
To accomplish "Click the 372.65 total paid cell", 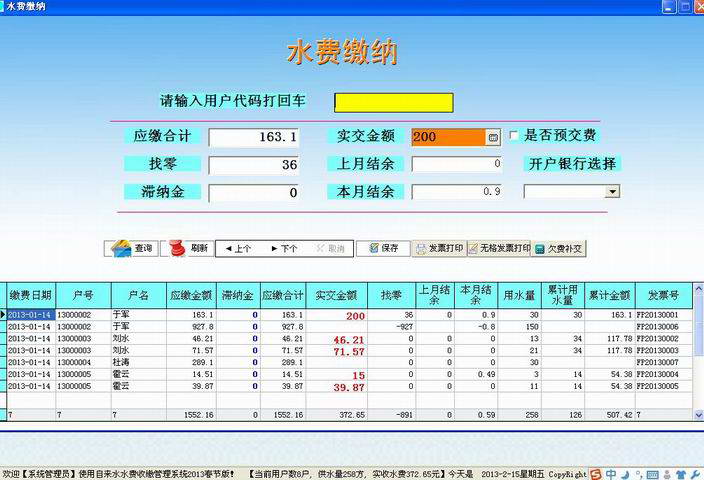I will coord(336,415).
